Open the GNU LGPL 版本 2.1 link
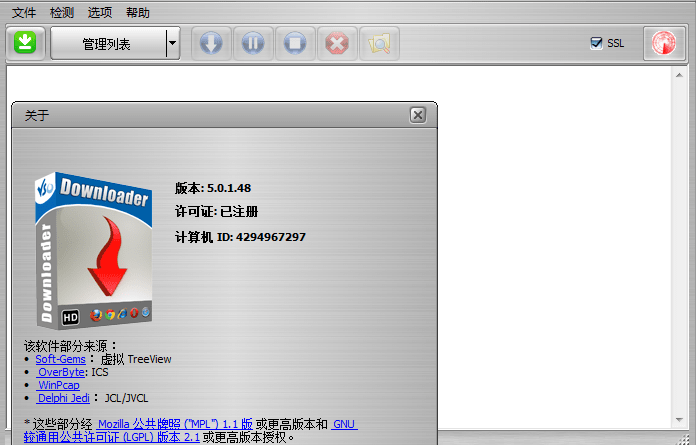Image resolution: width=696 pixels, height=445 pixels. (112, 437)
